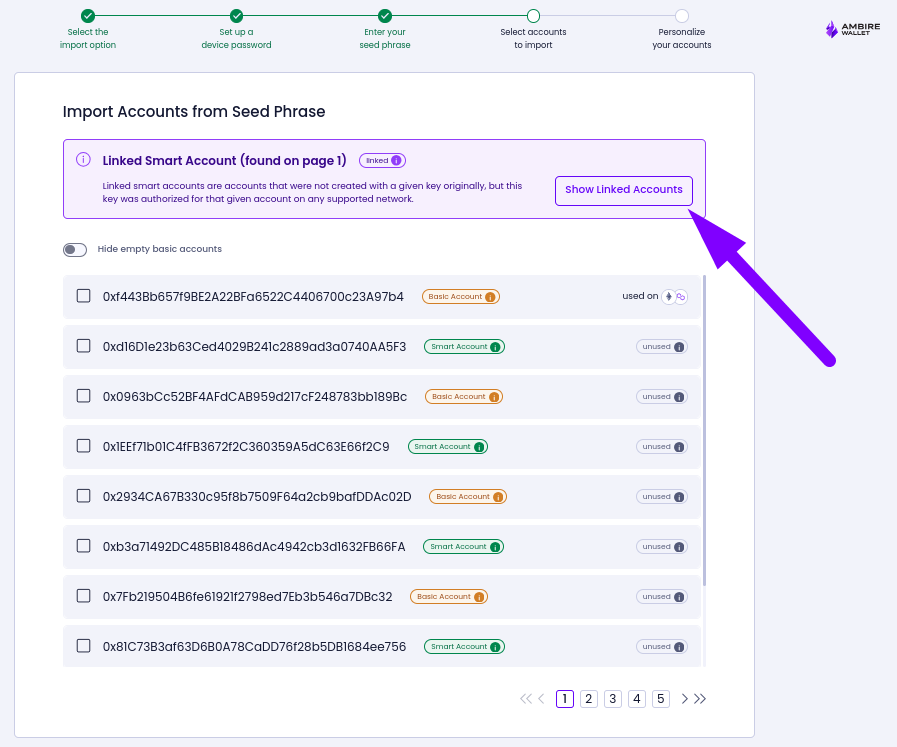
Task: Select page 2 in pagination
Action: [589, 698]
